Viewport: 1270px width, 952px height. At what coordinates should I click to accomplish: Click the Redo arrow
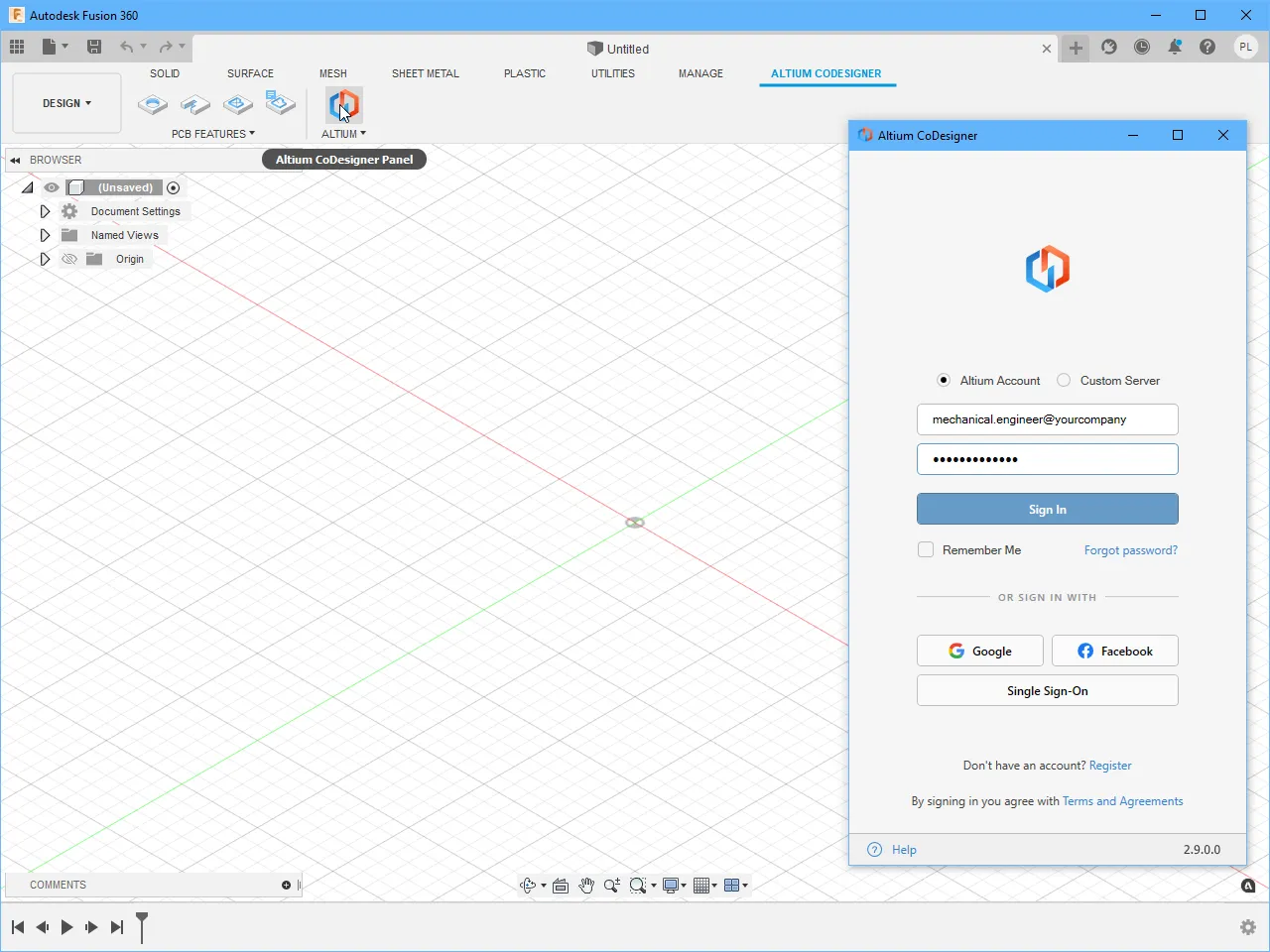[166, 47]
